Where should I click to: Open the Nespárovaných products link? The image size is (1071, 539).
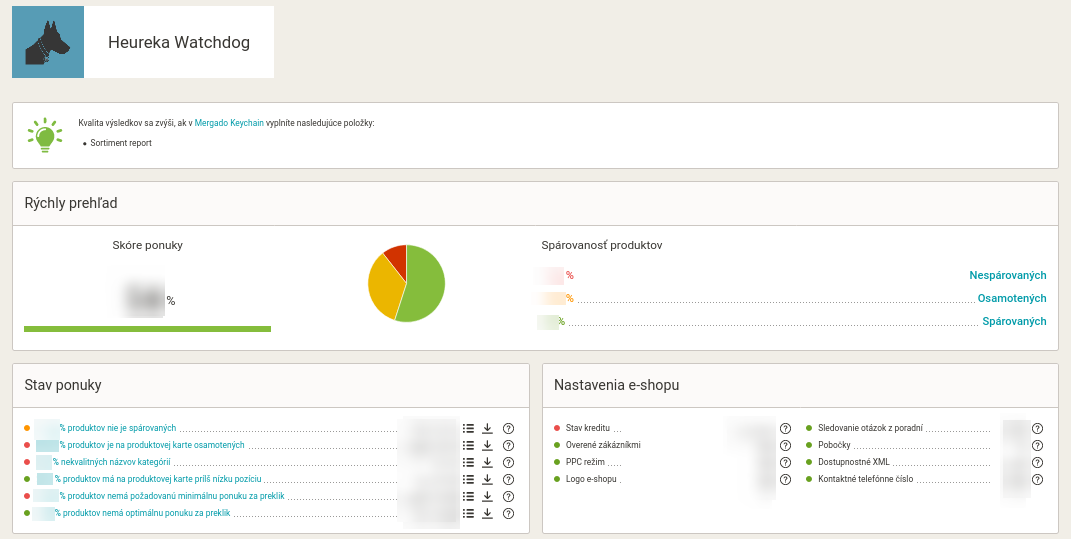pos(1007,275)
